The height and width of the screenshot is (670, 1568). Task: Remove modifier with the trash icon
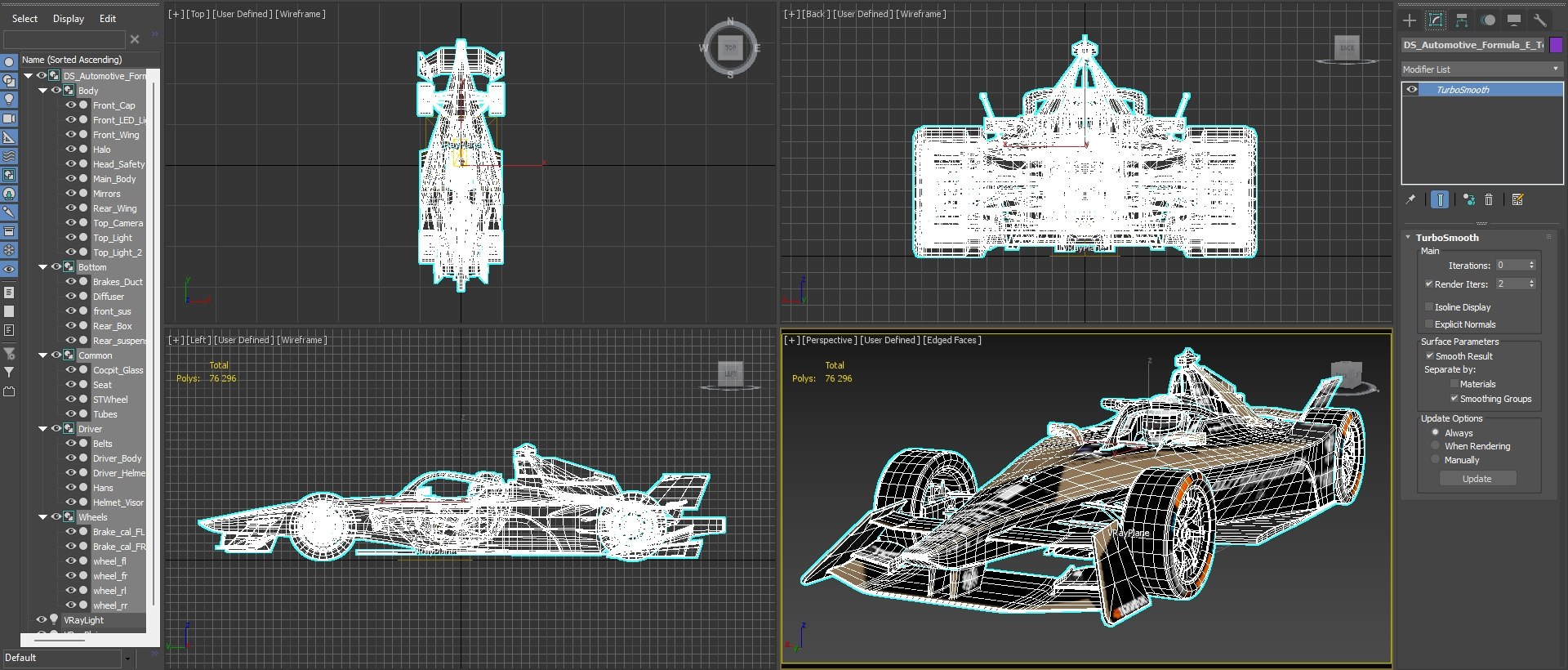tap(1489, 199)
